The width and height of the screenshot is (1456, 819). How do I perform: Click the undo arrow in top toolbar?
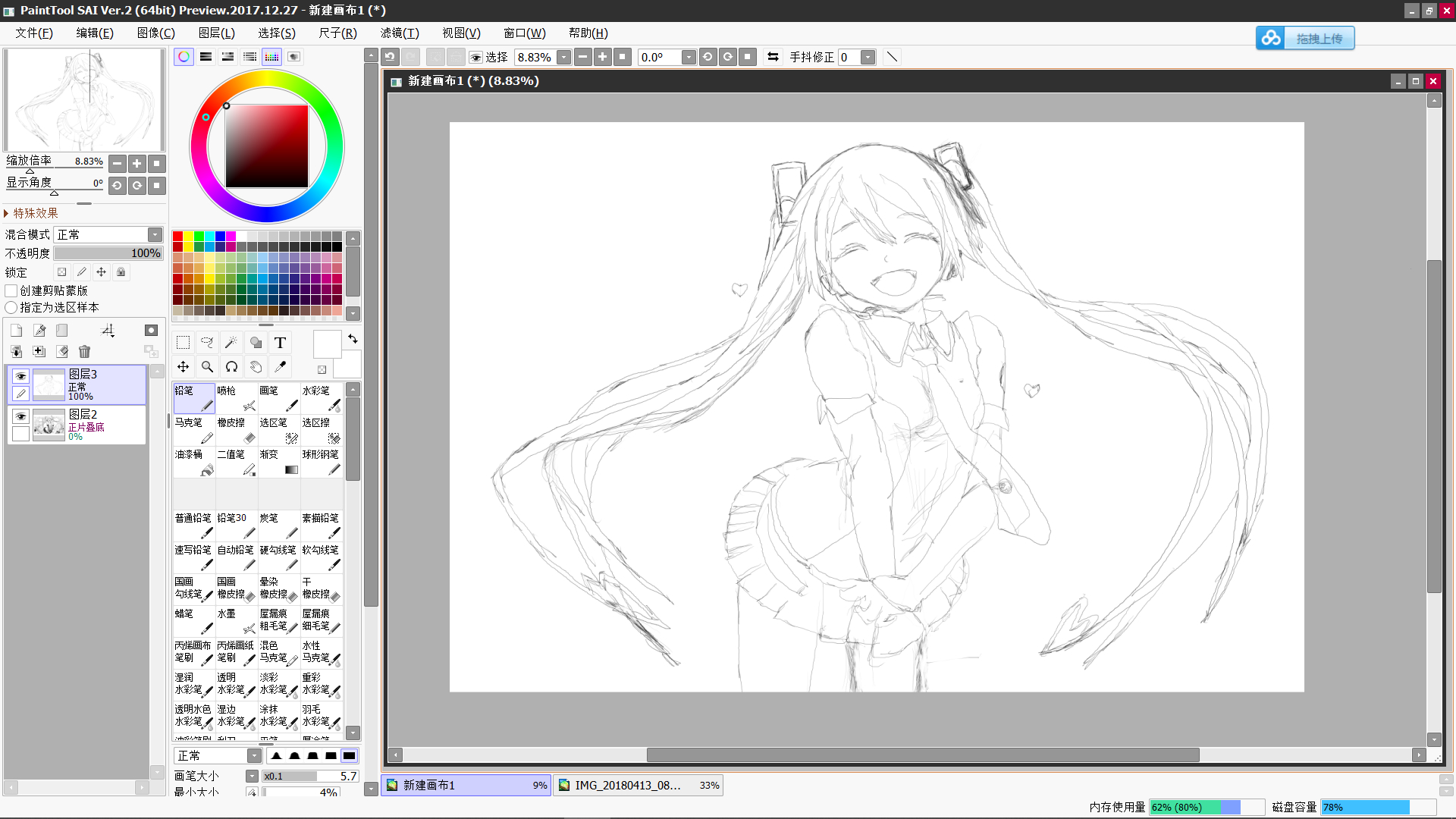tap(390, 57)
